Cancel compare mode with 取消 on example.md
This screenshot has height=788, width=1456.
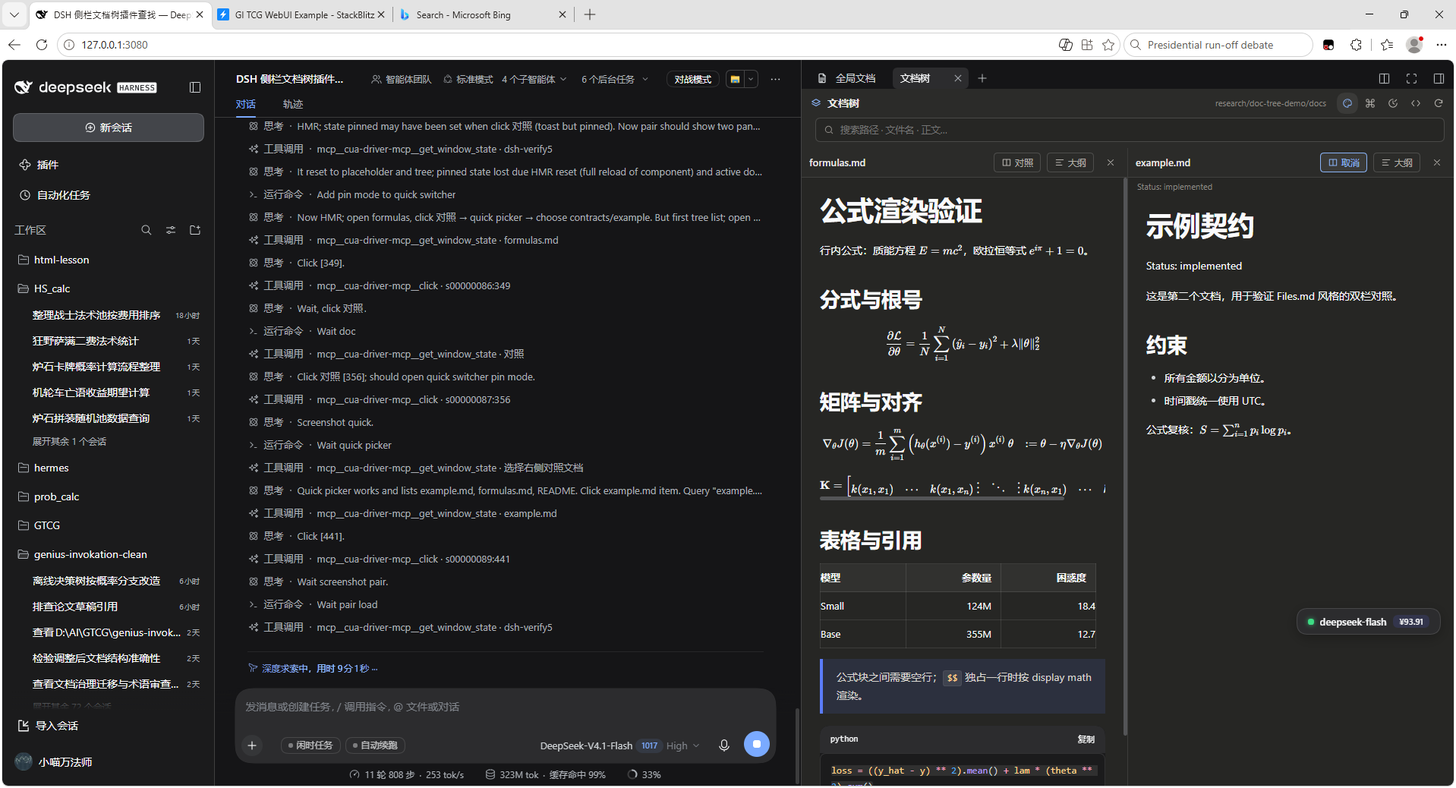[1343, 162]
